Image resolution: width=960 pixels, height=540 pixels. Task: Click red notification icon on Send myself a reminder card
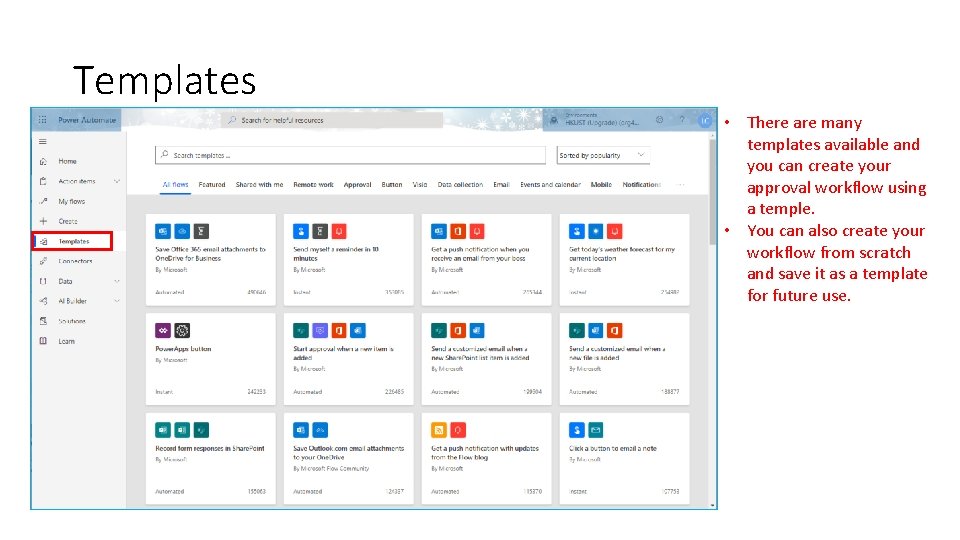[339, 231]
